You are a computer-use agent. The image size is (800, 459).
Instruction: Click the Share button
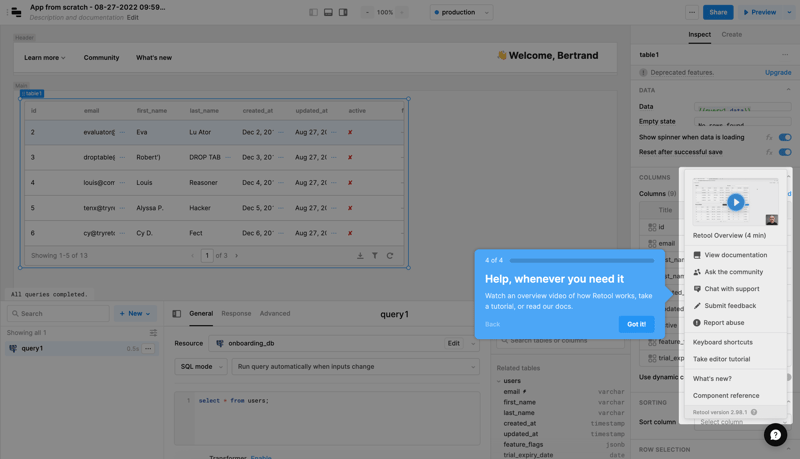click(x=718, y=12)
